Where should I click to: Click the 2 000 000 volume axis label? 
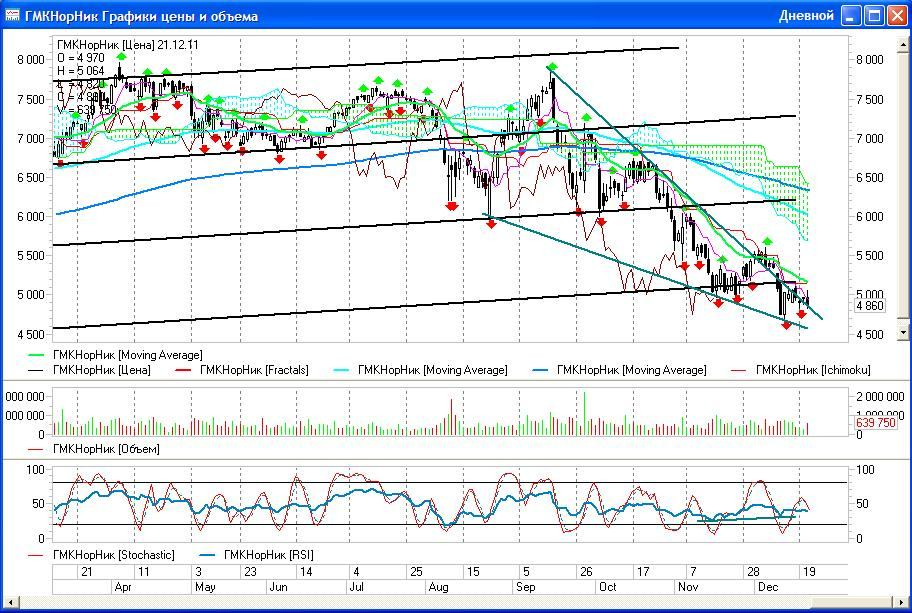click(x=880, y=397)
